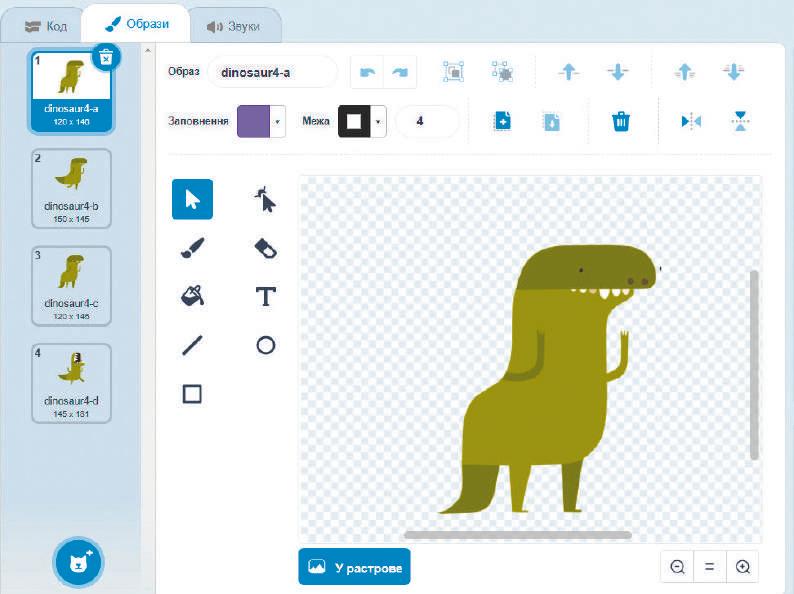Select the Circle tool
794x594 pixels.
point(265,345)
